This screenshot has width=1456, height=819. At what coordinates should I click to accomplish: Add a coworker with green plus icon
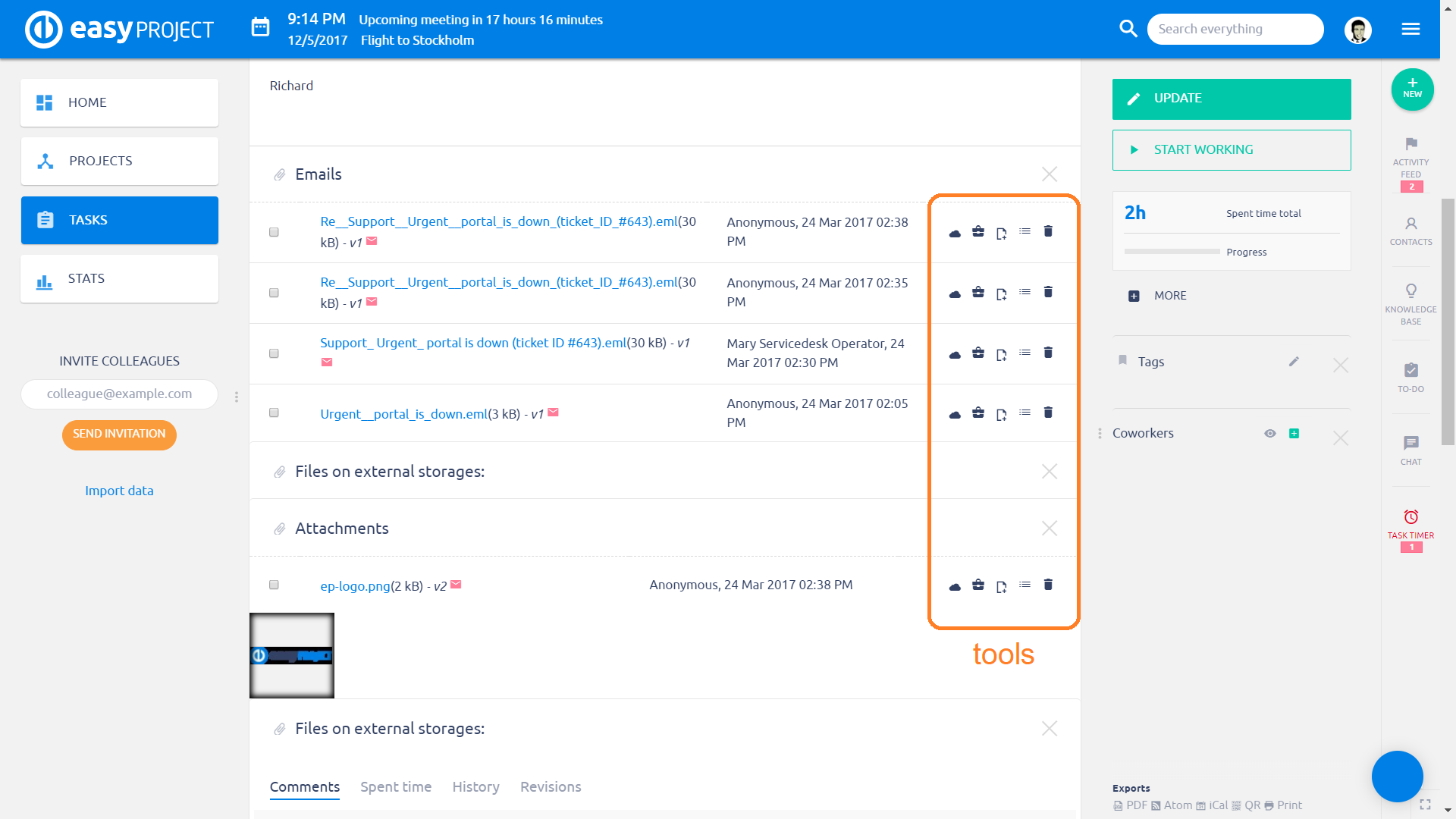pos(1294,434)
